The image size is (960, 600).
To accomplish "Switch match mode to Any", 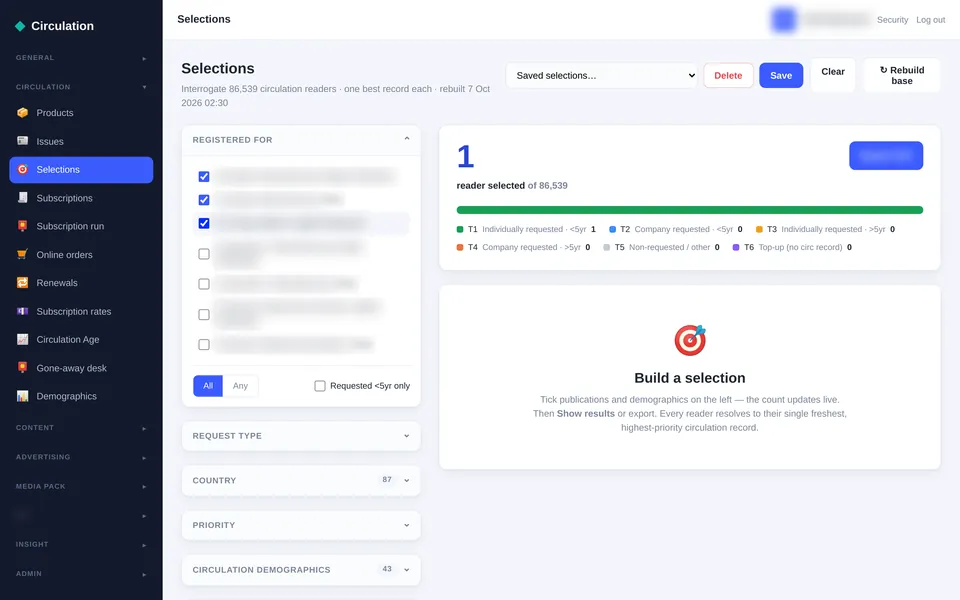I will 240,386.
